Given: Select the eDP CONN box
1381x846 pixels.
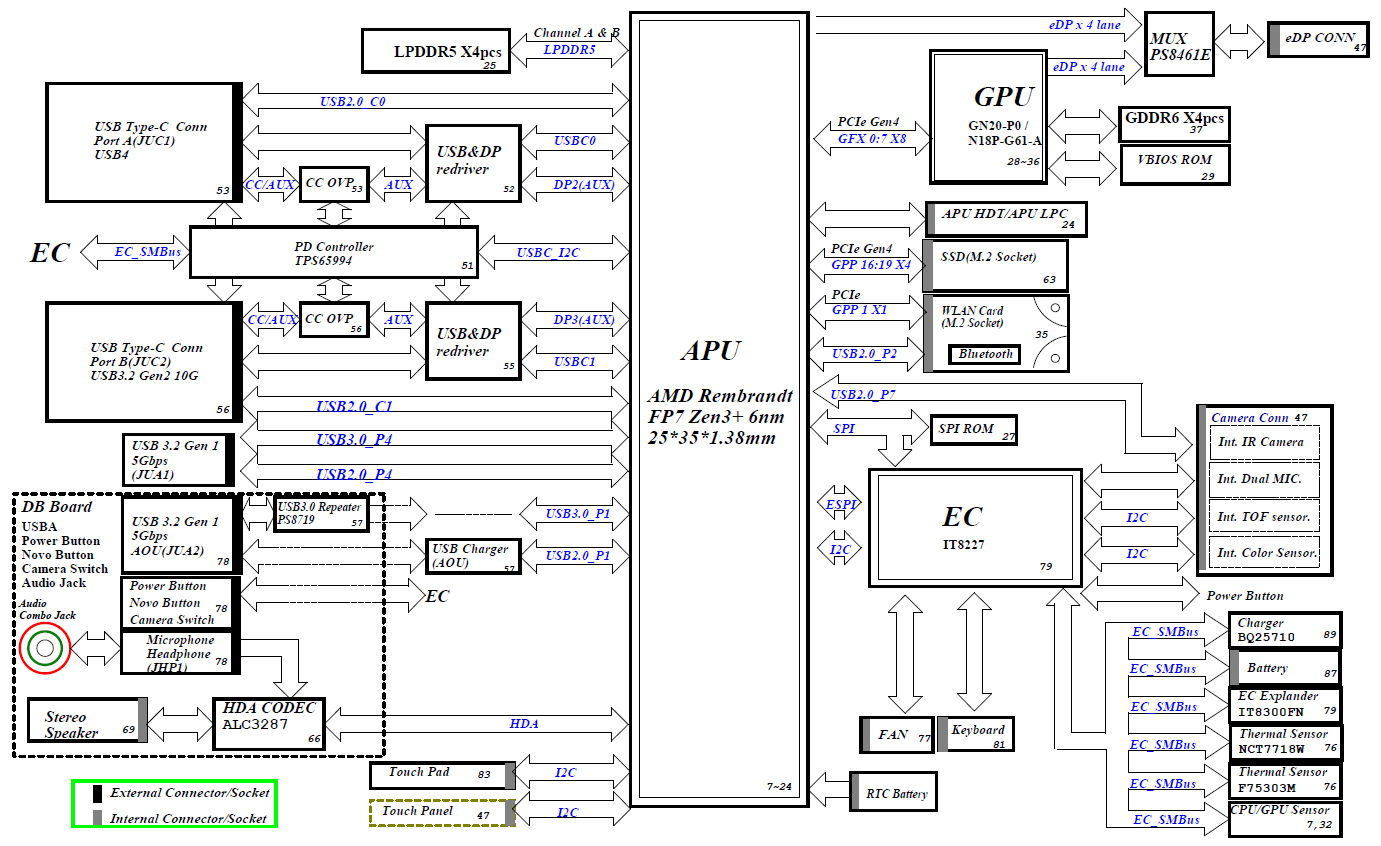Looking at the screenshot, I should pos(1317,39).
